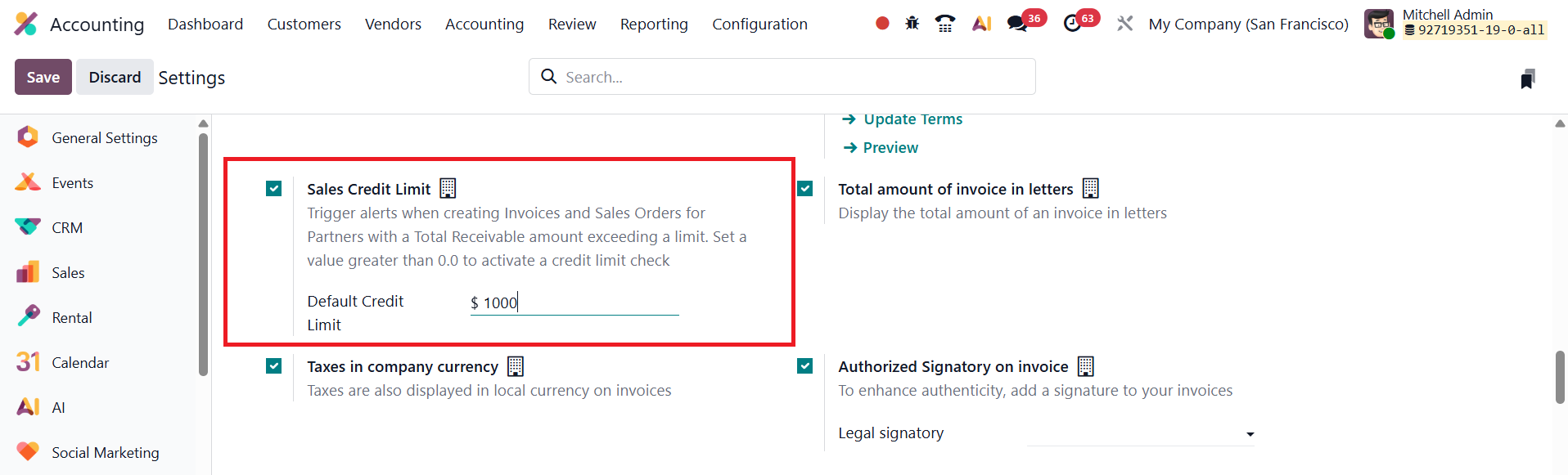Toggle Total amount of invoice in letters
Screen dimensions: 1568x475
point(805,189)
